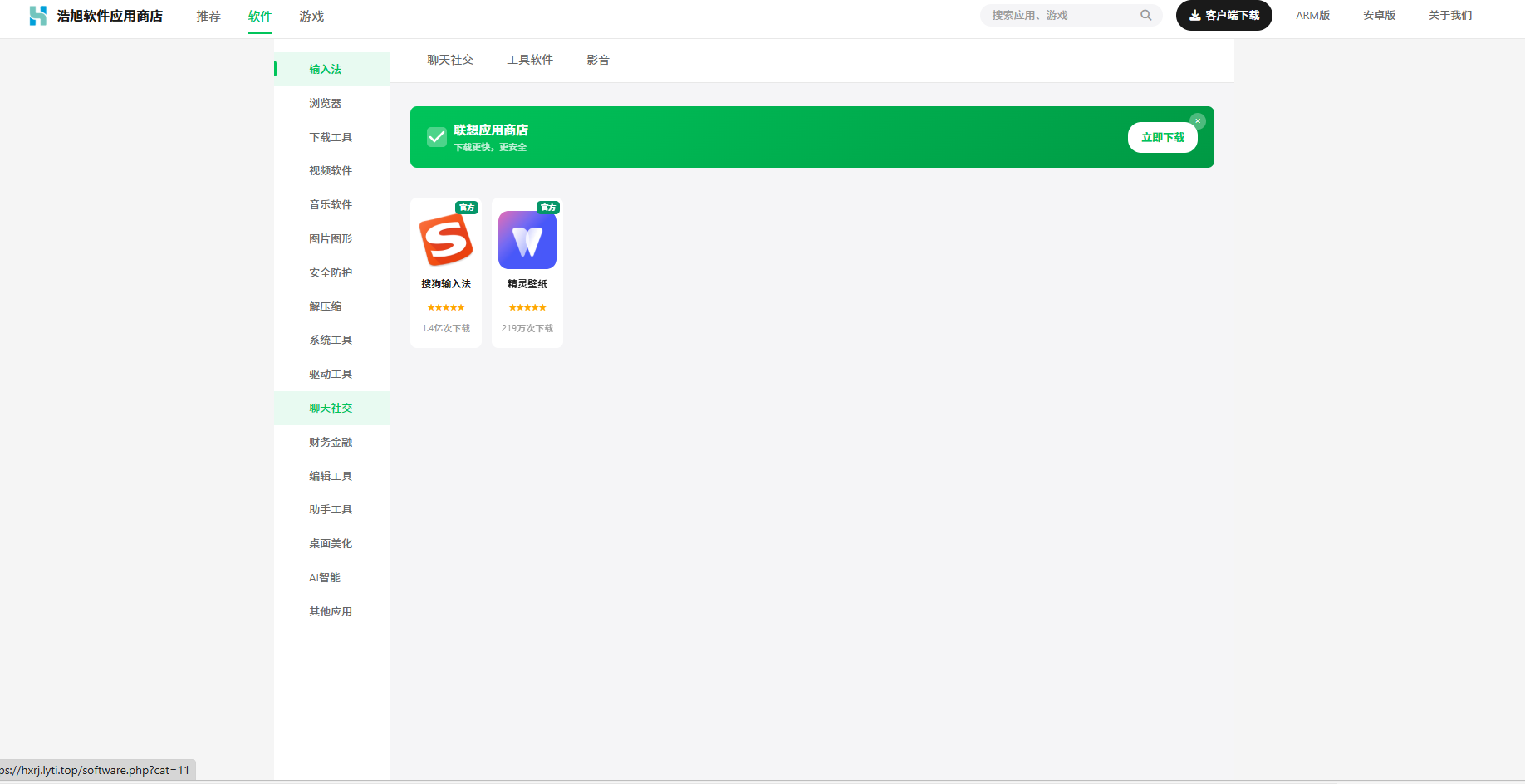The height and width of the screenshot is (784, 1525).
Task: Open the 关于我们 link
Action: click(x=1449, y=16)
